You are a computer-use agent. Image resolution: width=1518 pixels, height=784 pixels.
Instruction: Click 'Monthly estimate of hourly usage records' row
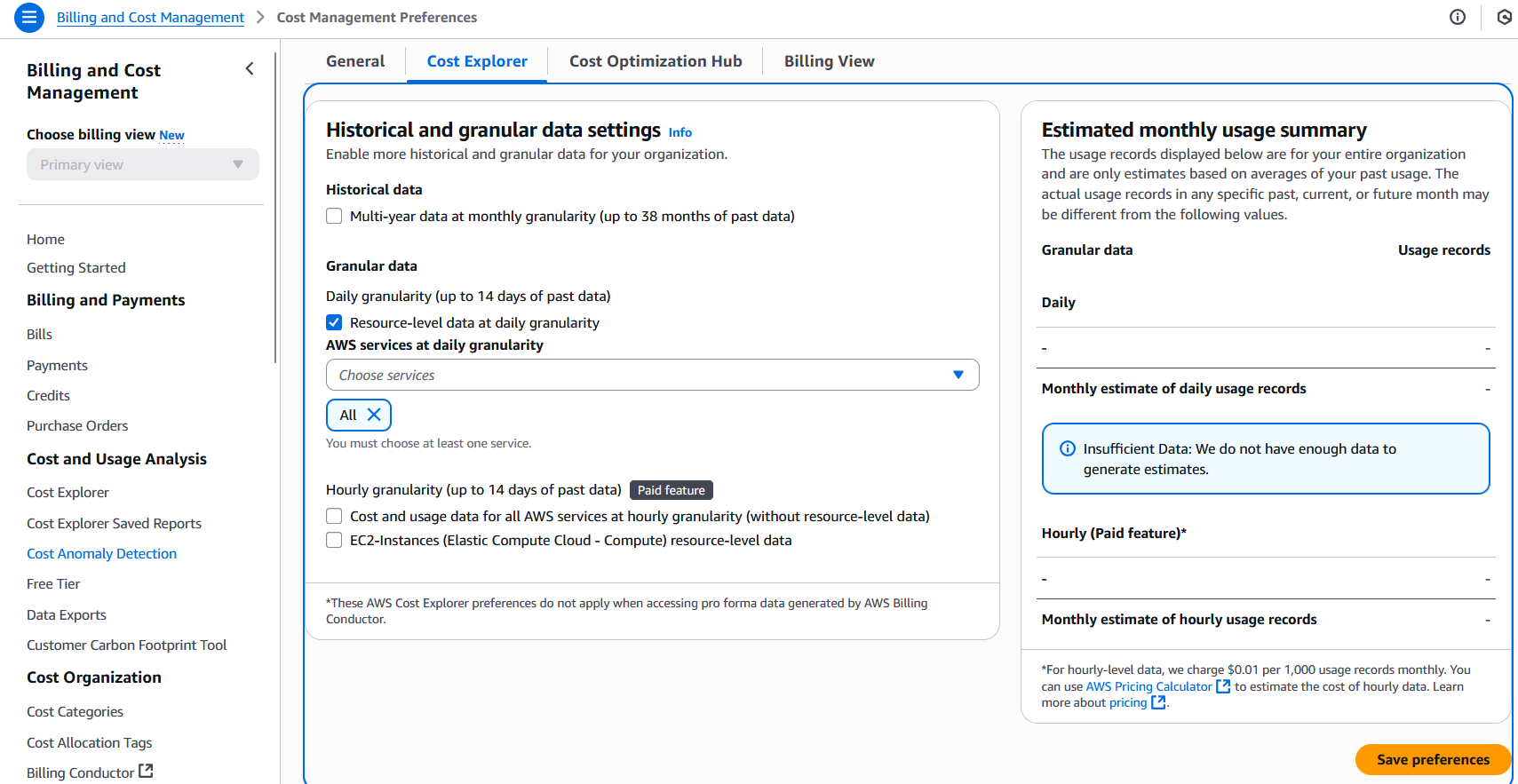point(1266,620)
